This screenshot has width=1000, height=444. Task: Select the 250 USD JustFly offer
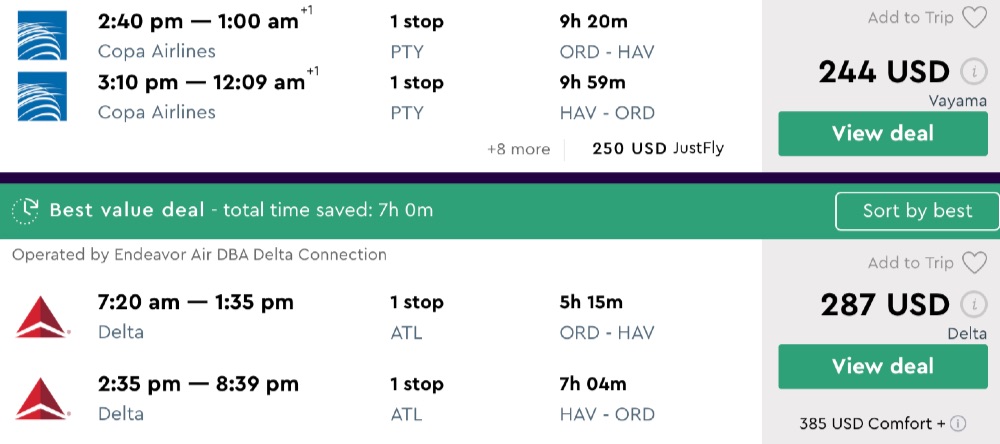point(657,149)
